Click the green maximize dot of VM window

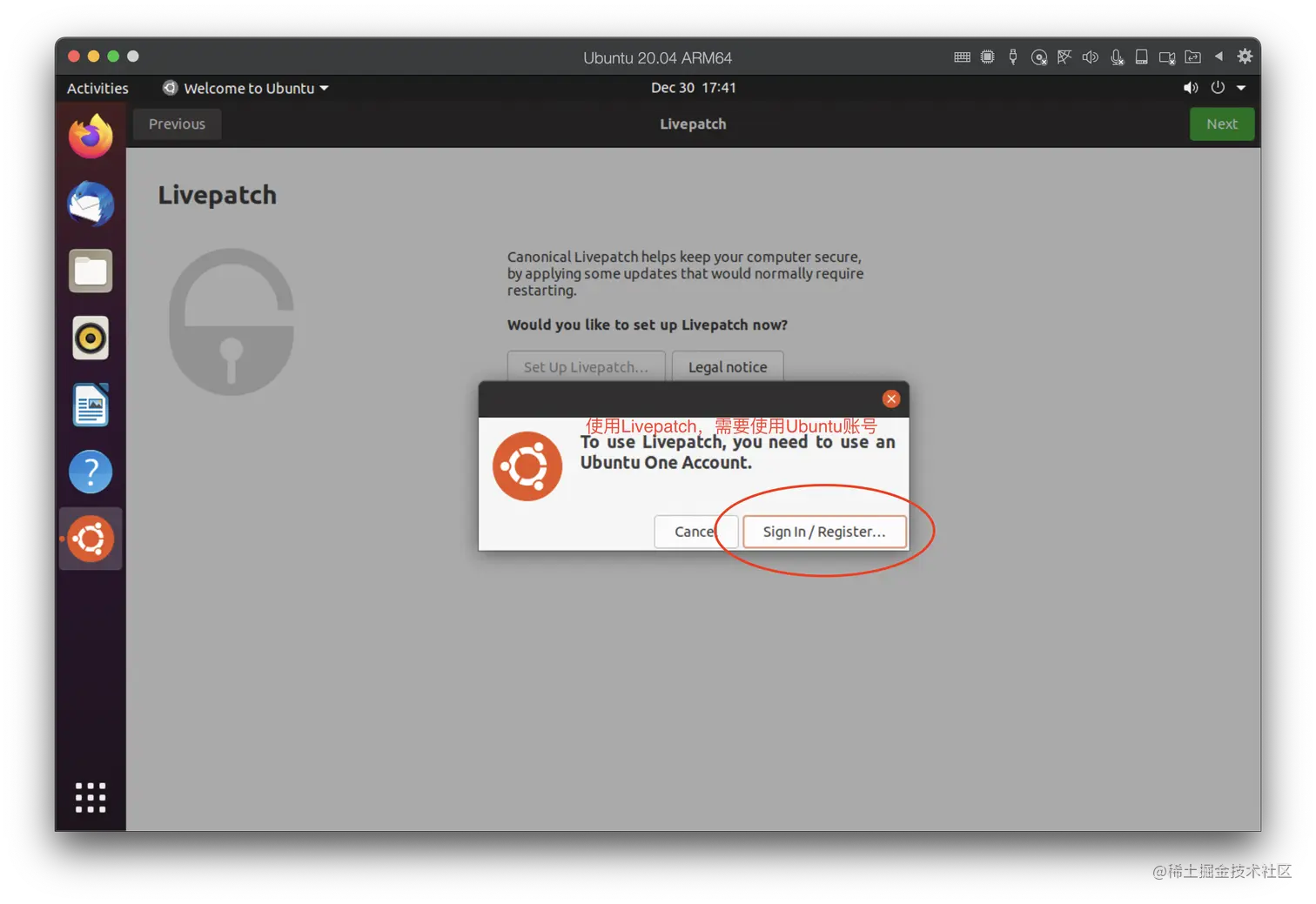(113, 57)
